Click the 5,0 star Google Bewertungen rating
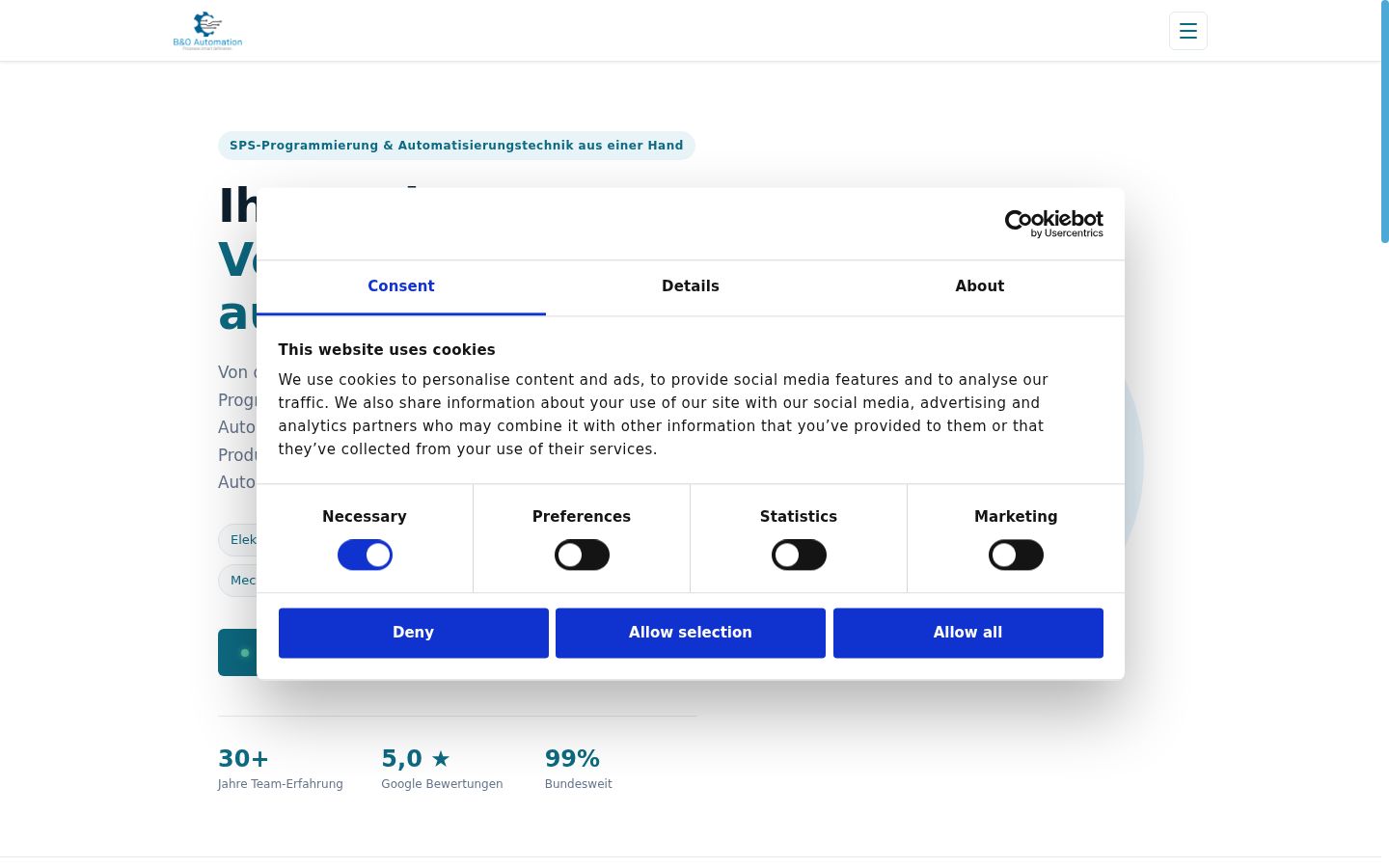This screenshot has width=1389, height=868. click(442, 769)
